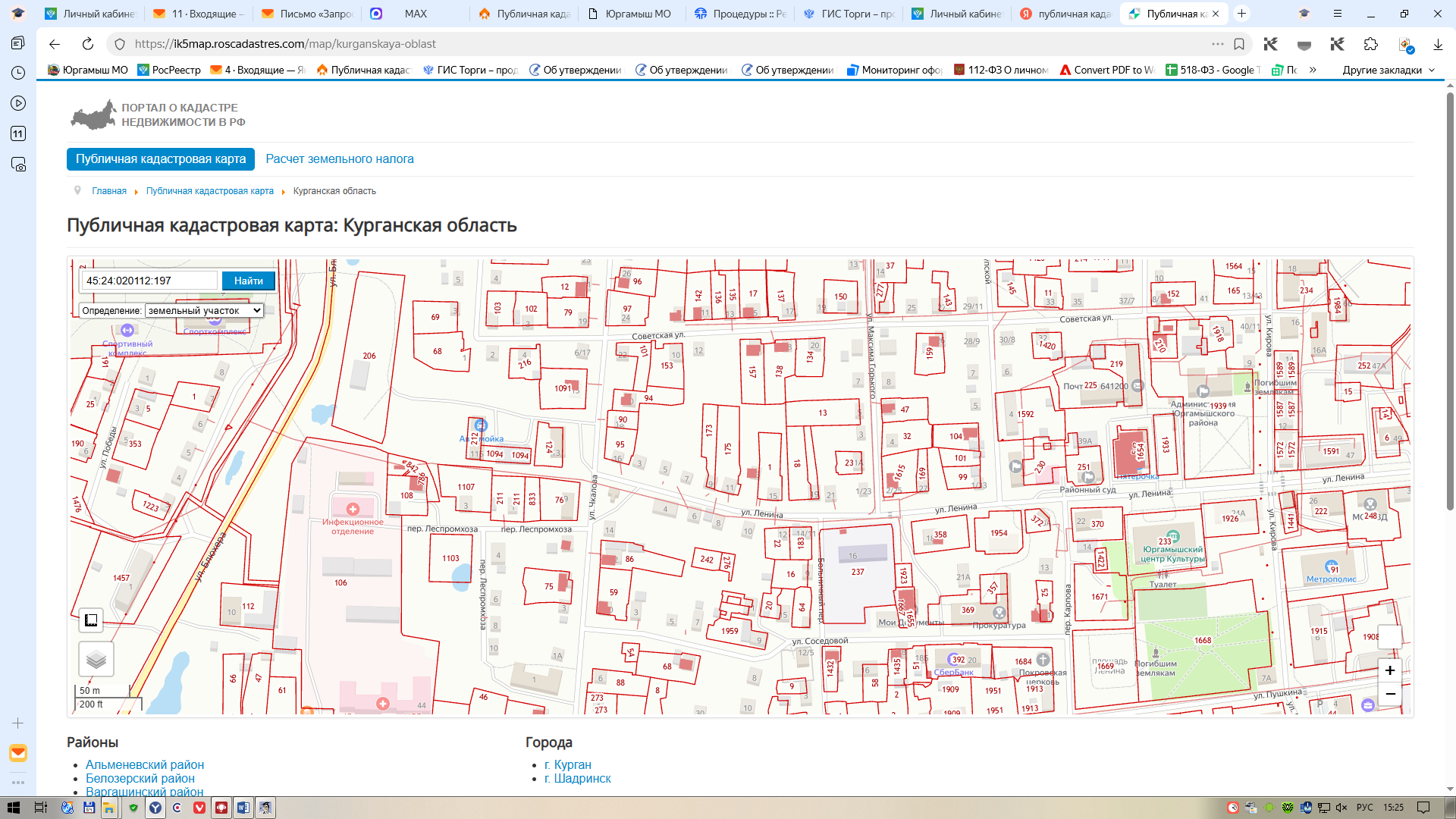
Task: Open the map layers switcher
Action: click(96, 659)
